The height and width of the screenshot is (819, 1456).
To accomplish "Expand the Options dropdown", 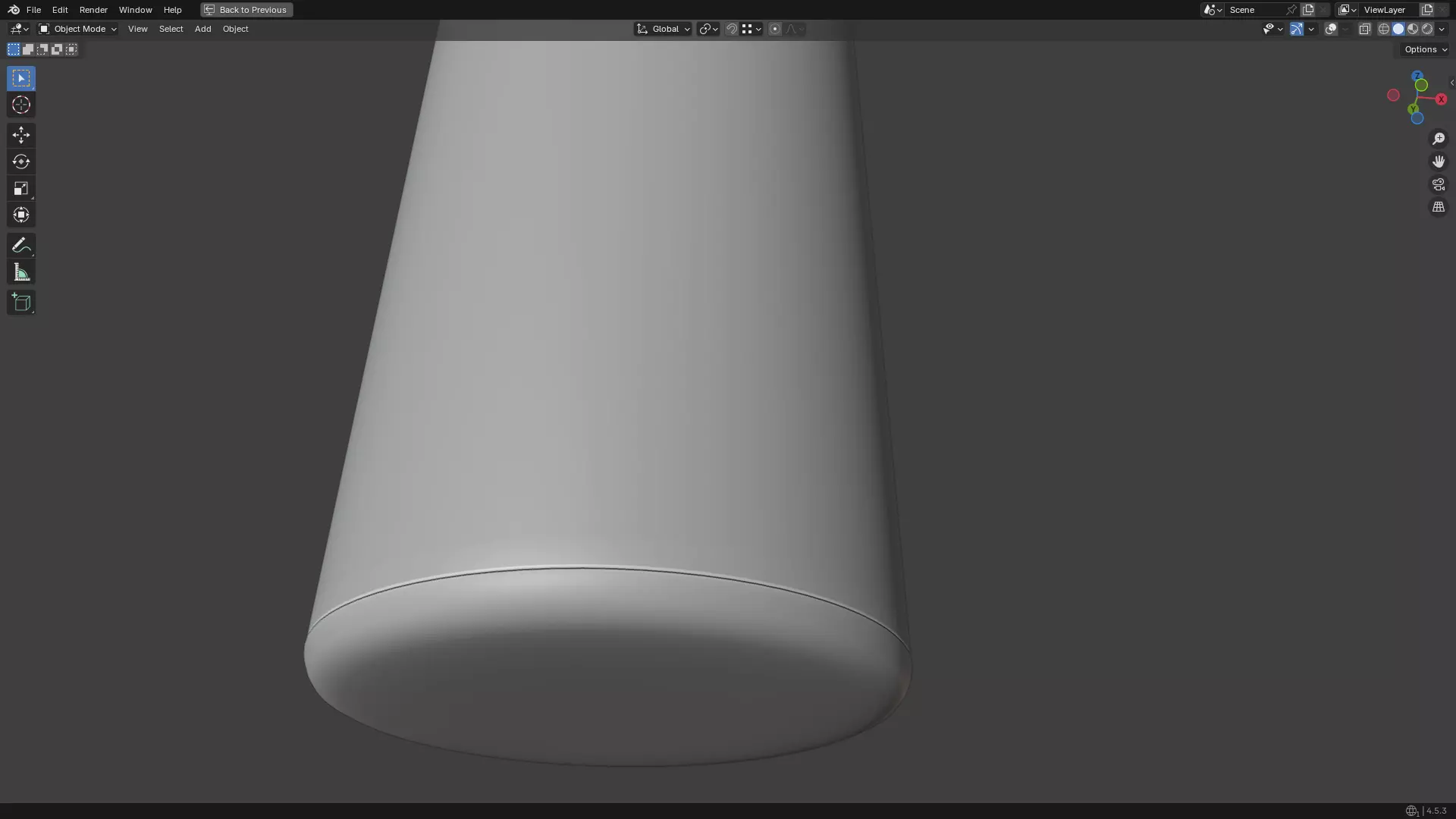I will click(x=1425, y=49).
